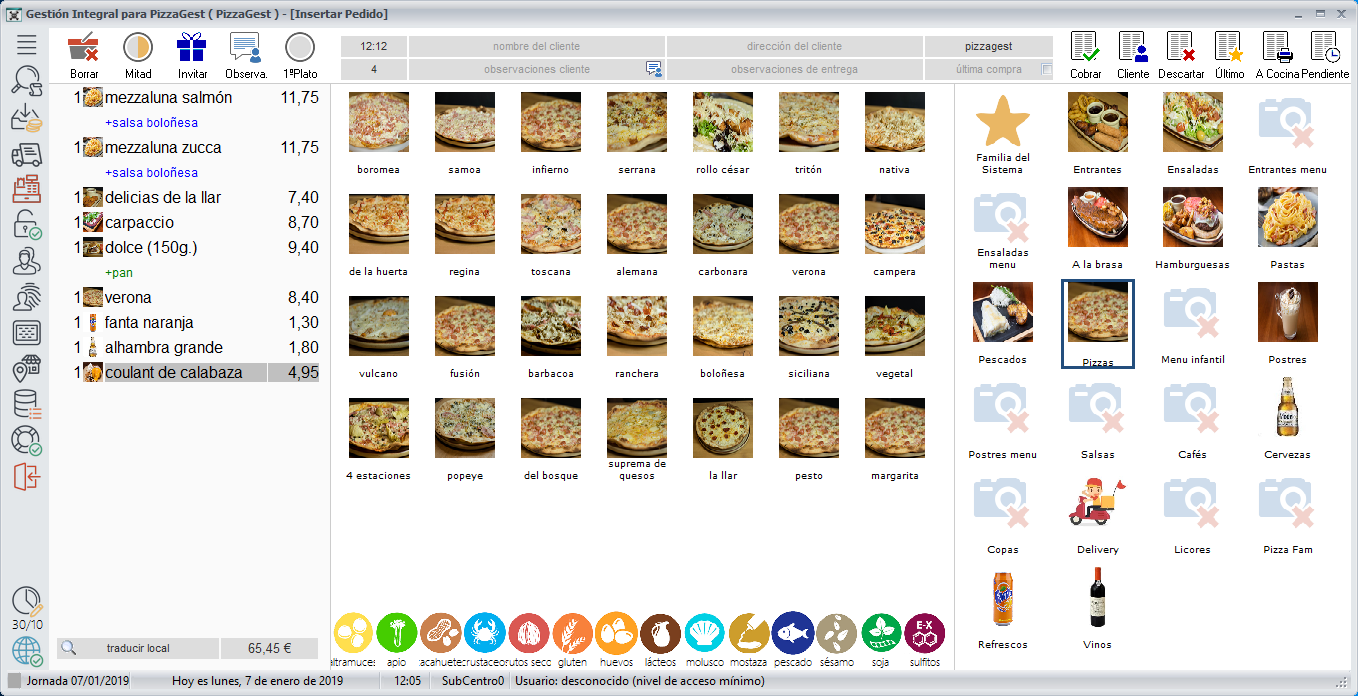Click the Invitar gift icon
Image resolution: width=1358 pixels, height=696 pixels.
coord(192,49)
